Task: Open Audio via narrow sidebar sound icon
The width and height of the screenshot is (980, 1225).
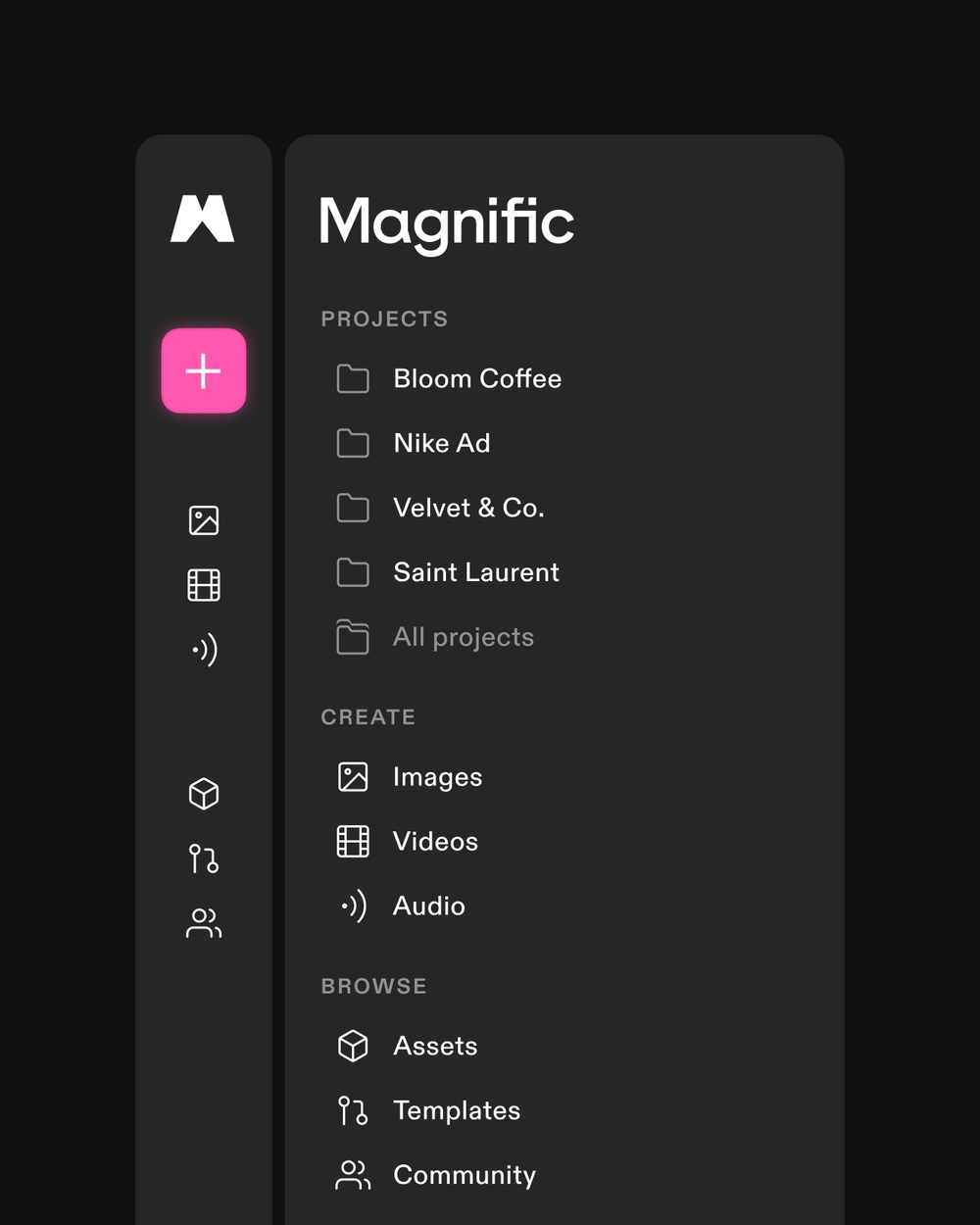Action: tap(204, 650)
